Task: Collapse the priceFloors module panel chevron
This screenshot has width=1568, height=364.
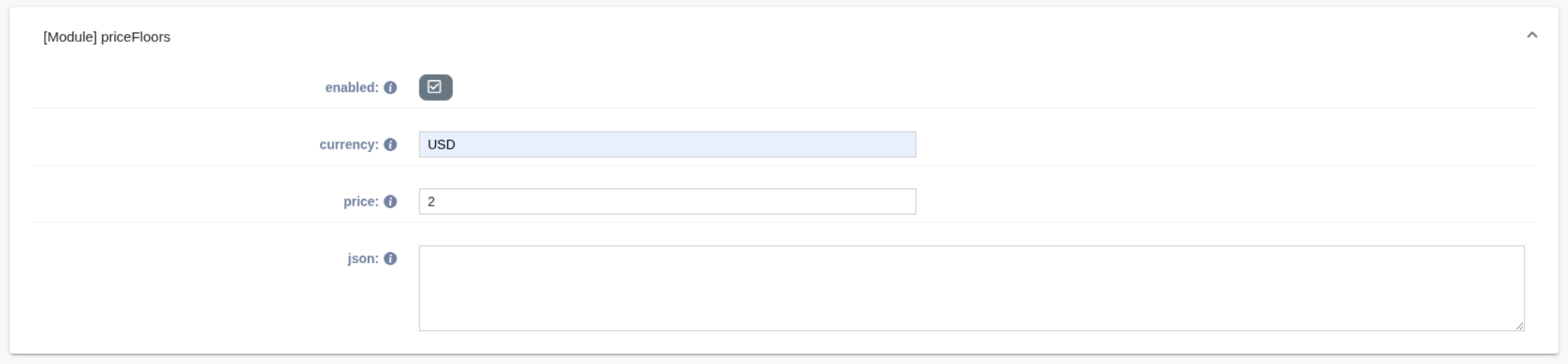Action: pos(1531,35)
